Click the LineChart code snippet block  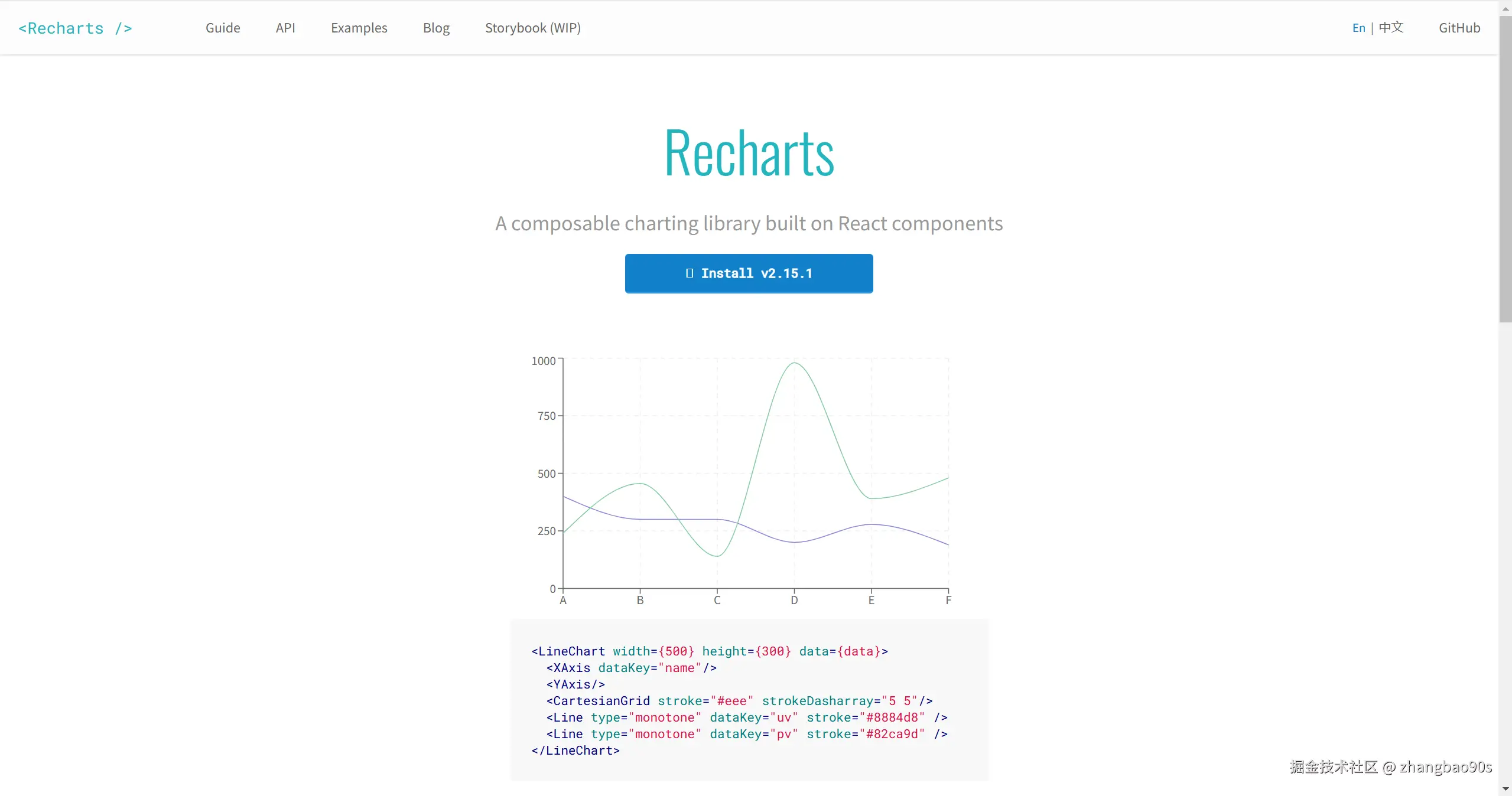[749, 700]
